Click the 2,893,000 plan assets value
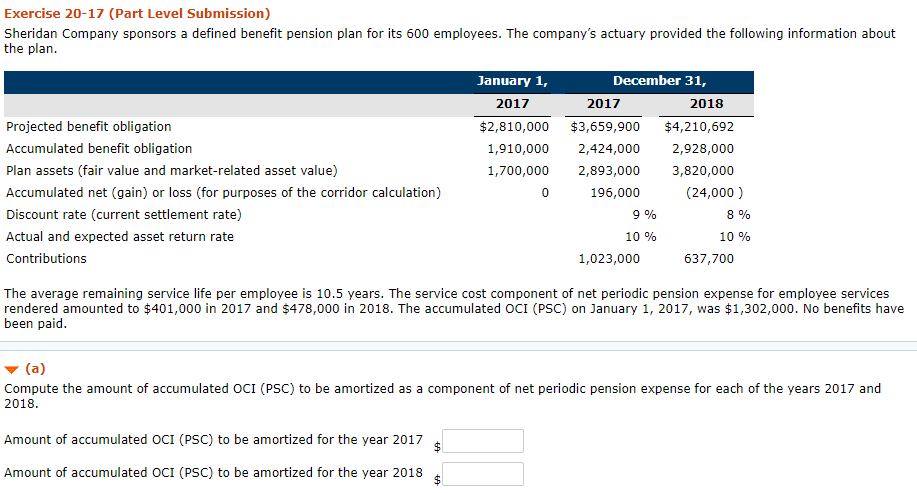917x493 pixels. click(609, 171)
